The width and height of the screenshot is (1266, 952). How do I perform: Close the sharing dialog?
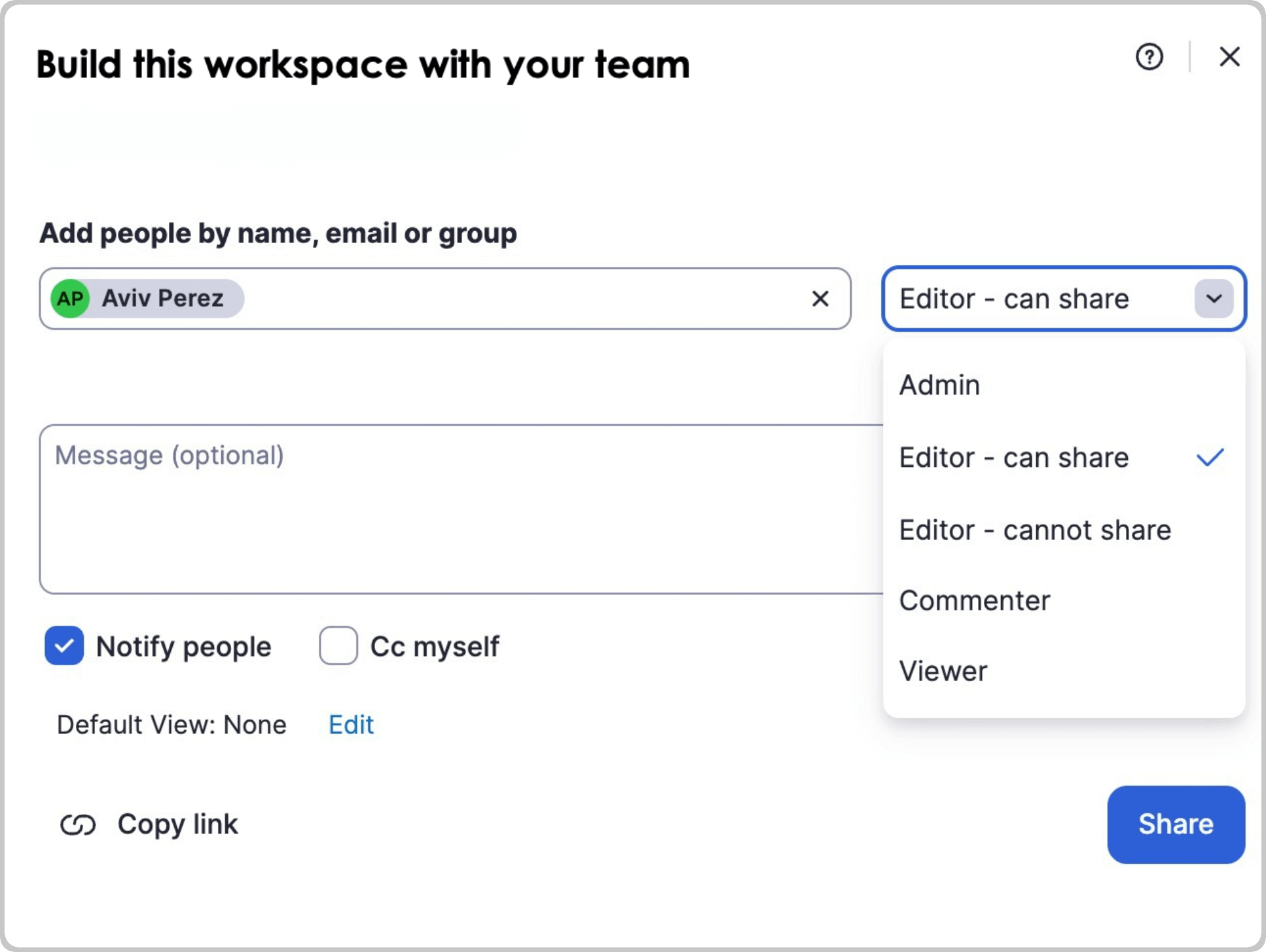(1230, 57)
